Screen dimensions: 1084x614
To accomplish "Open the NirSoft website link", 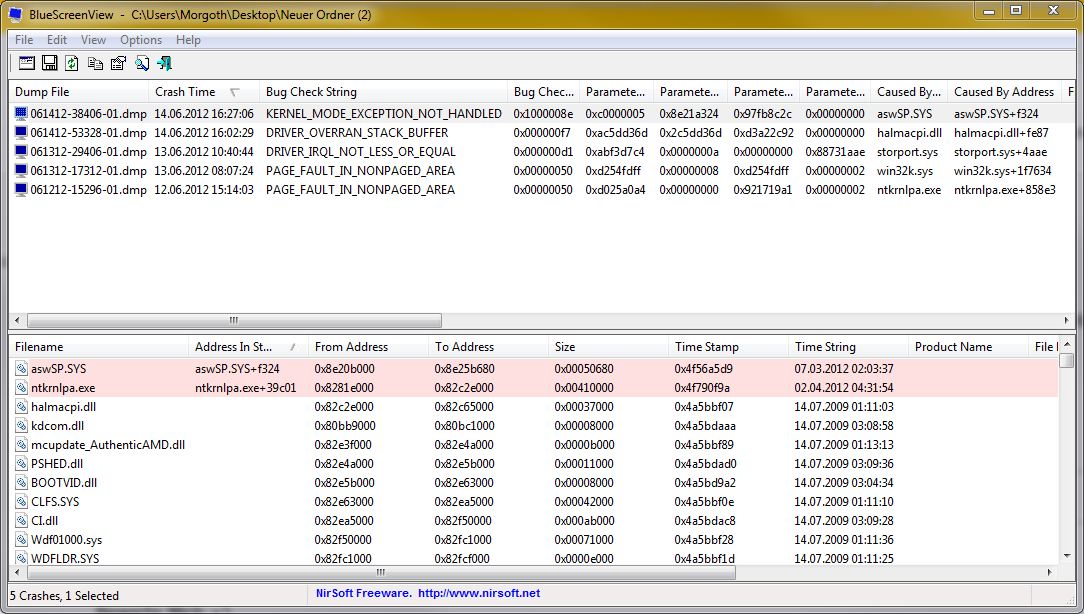I will [479, 593].
